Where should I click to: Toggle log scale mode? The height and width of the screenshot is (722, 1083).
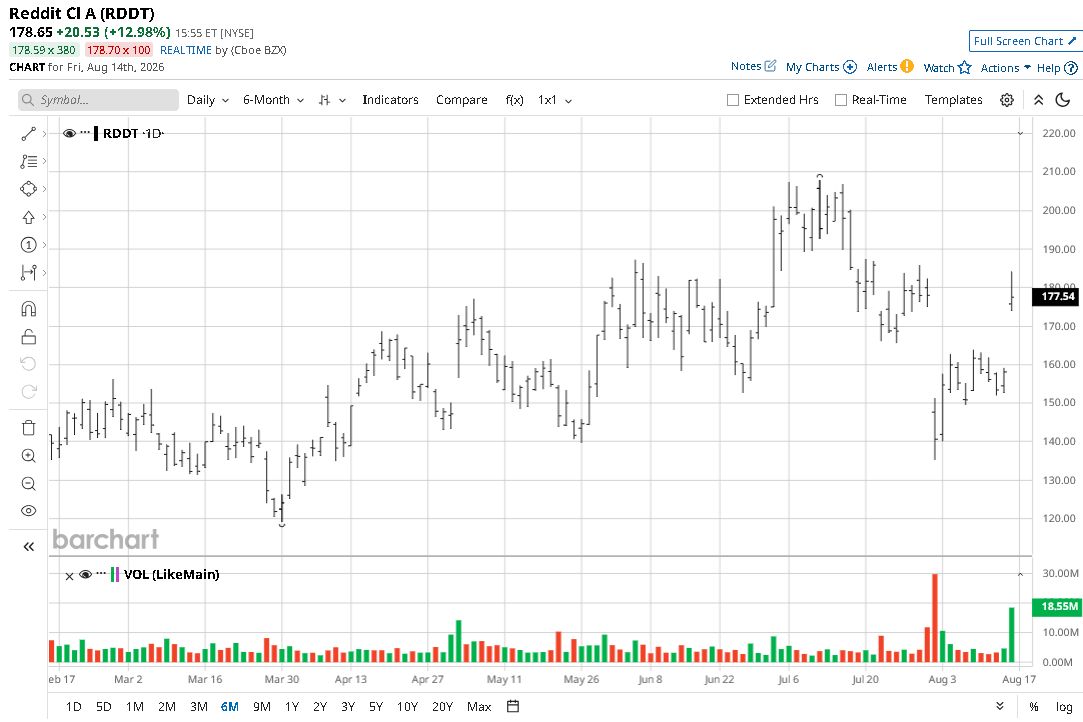click(x=1064, y=707)
